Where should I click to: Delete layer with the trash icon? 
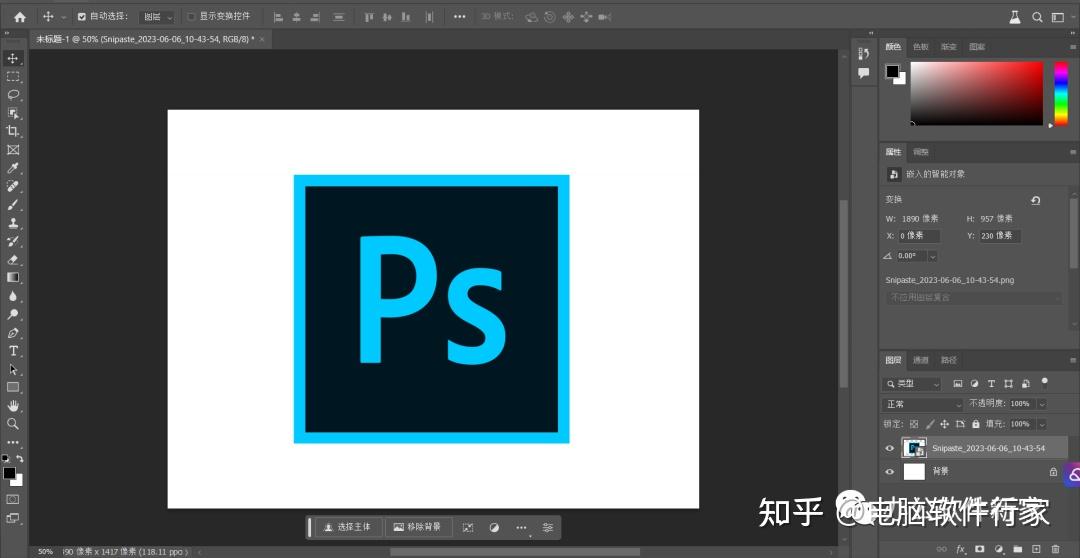tap(1055, 549)
